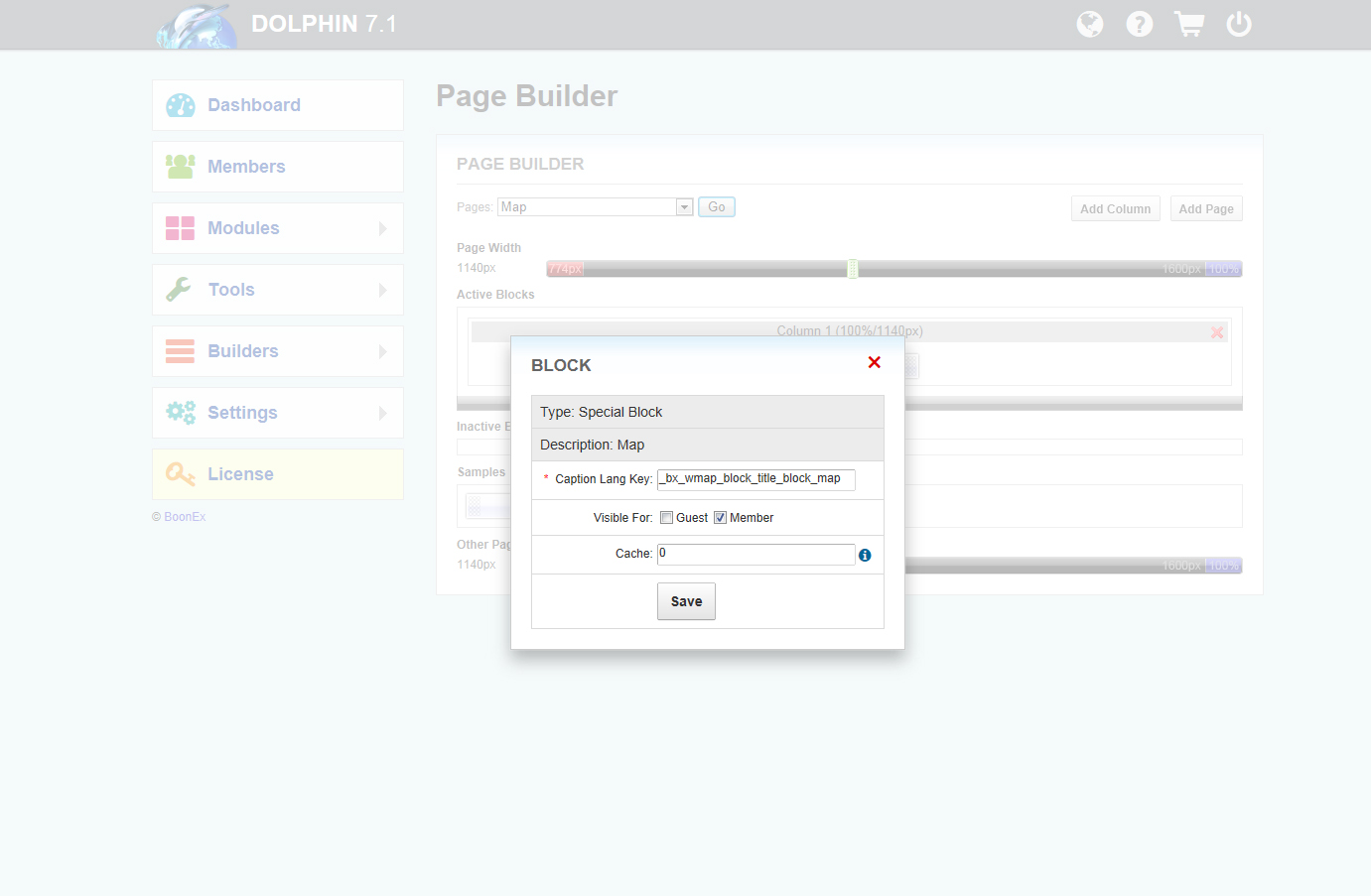Expand the Settings submenu arrow
The image size is (1371, 896).
pyautogui.click(x=383, y=413)
